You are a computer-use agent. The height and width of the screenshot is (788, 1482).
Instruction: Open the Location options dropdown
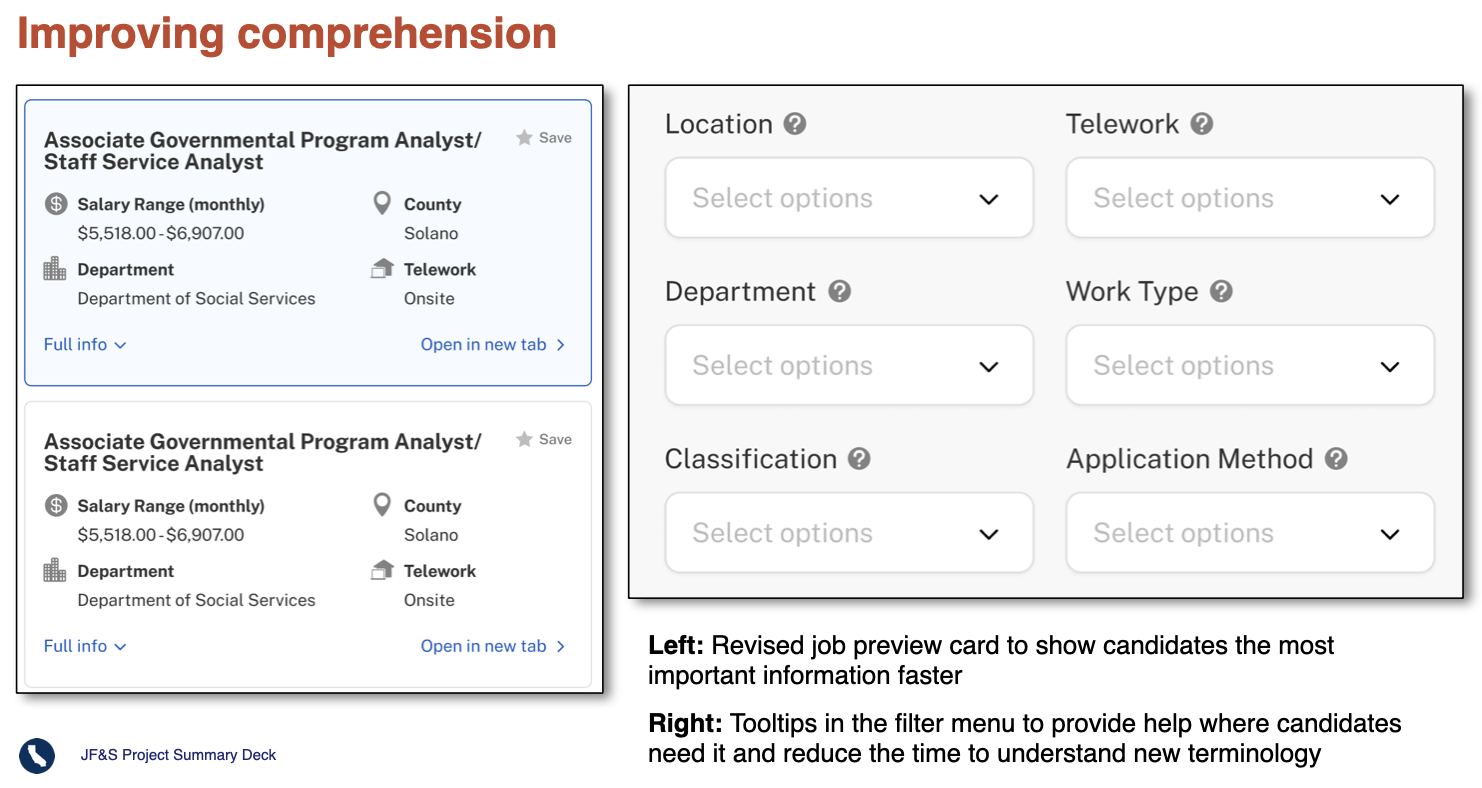tap(849, 197)
